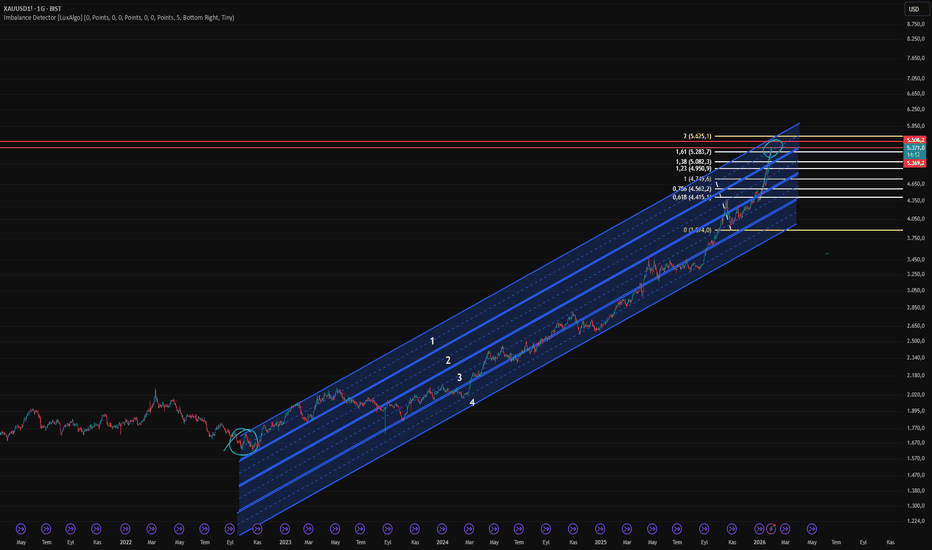
Task: Click the current price label 5.371,0
Action: point(915,148)
